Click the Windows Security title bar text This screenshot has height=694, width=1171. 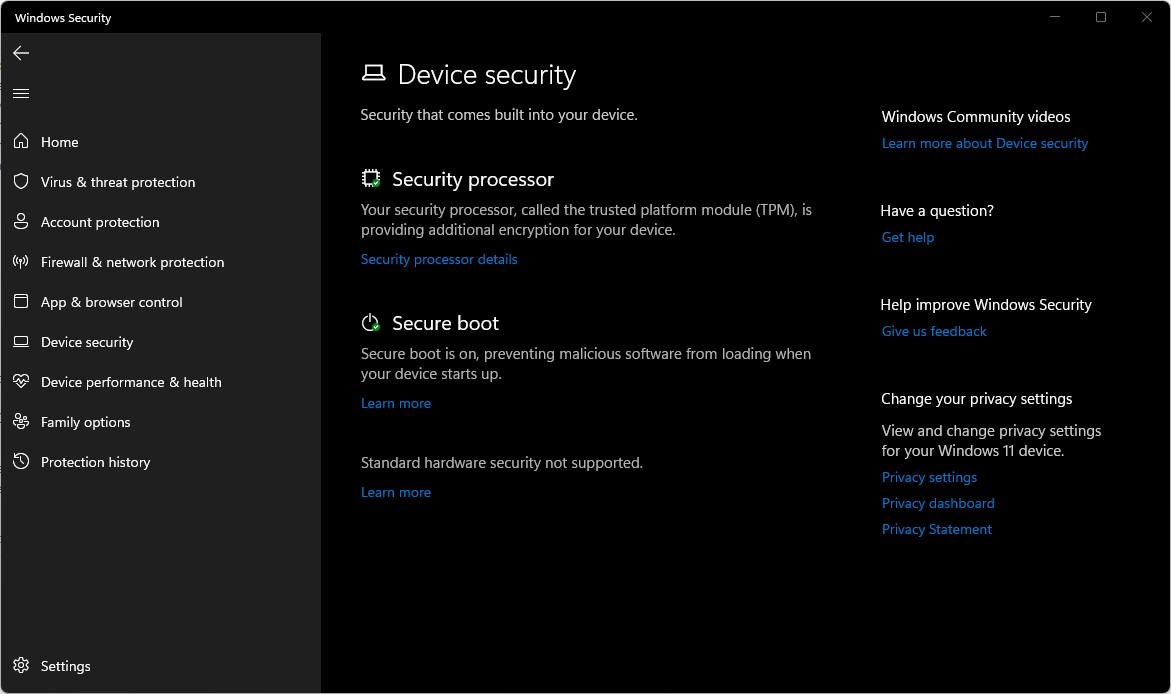tap(63, 18)
